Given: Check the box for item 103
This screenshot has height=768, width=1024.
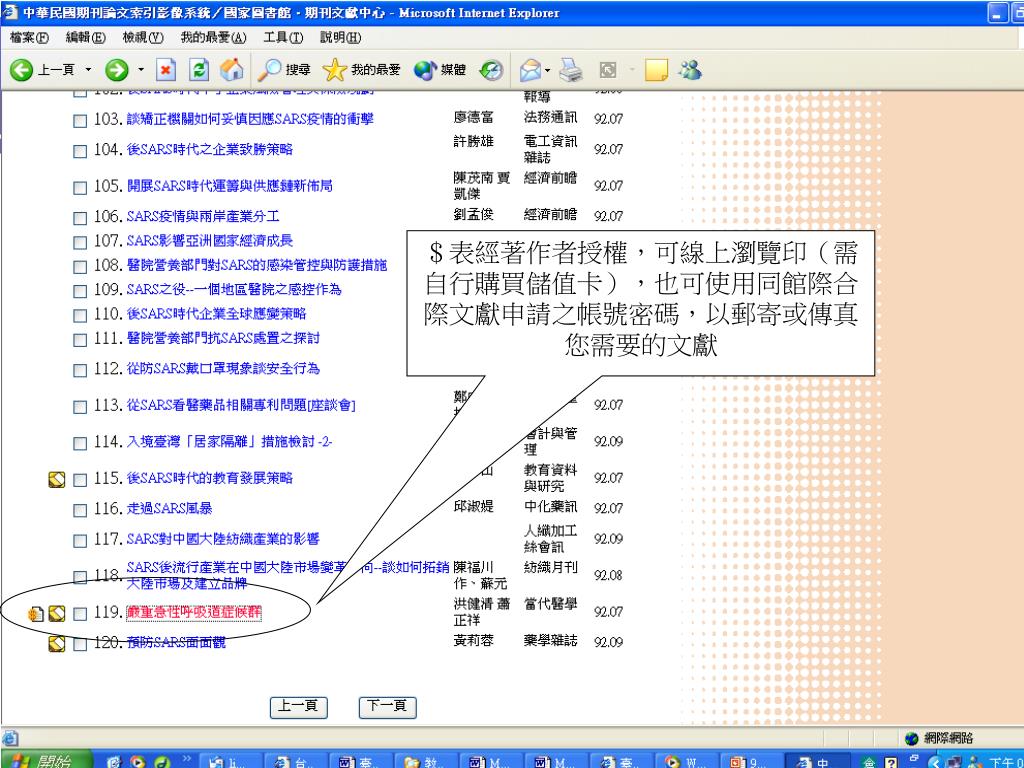Looking at the screenshot, I should point(80,121).
